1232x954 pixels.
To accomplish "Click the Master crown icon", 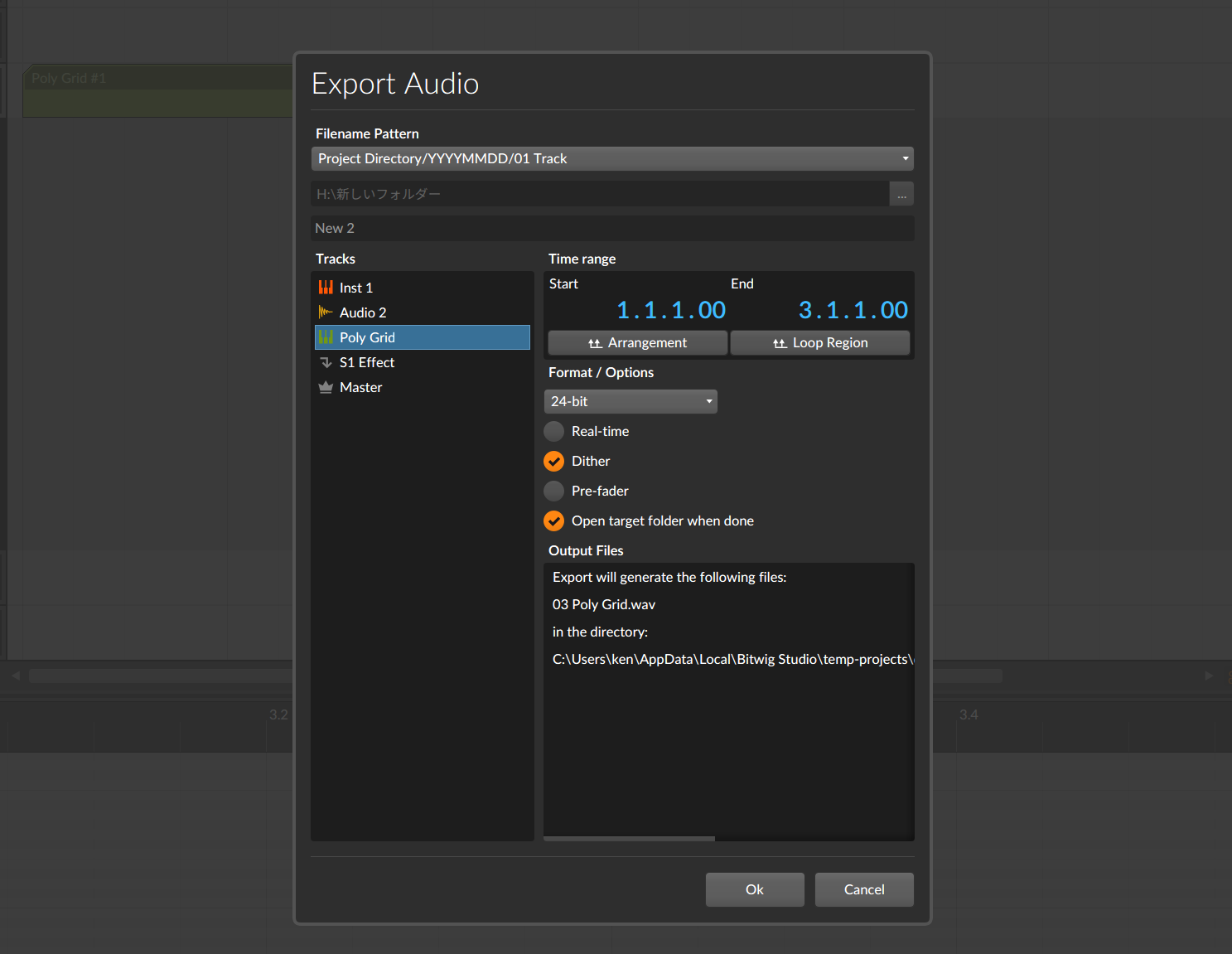I will click(326, 387).
